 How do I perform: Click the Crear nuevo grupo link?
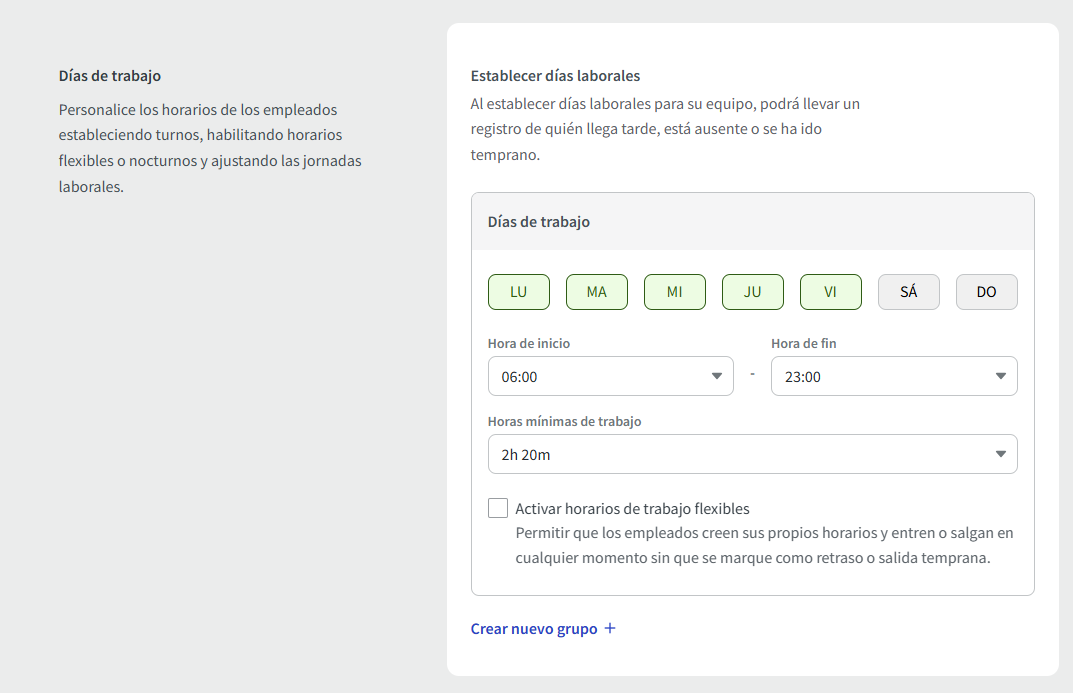[x=534, y=629]
